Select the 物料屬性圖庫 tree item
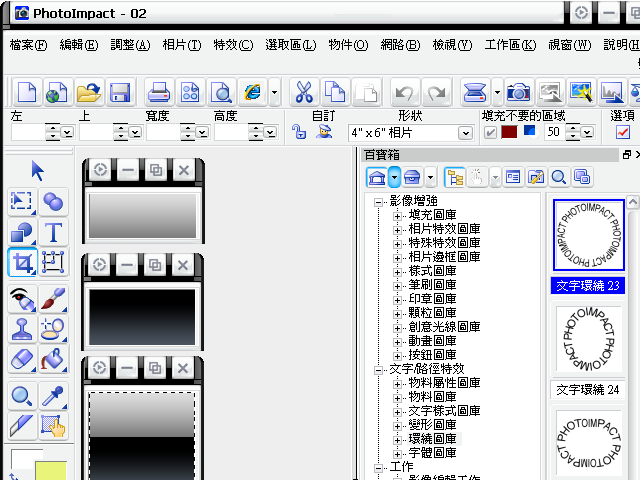 tap(444, 382)
